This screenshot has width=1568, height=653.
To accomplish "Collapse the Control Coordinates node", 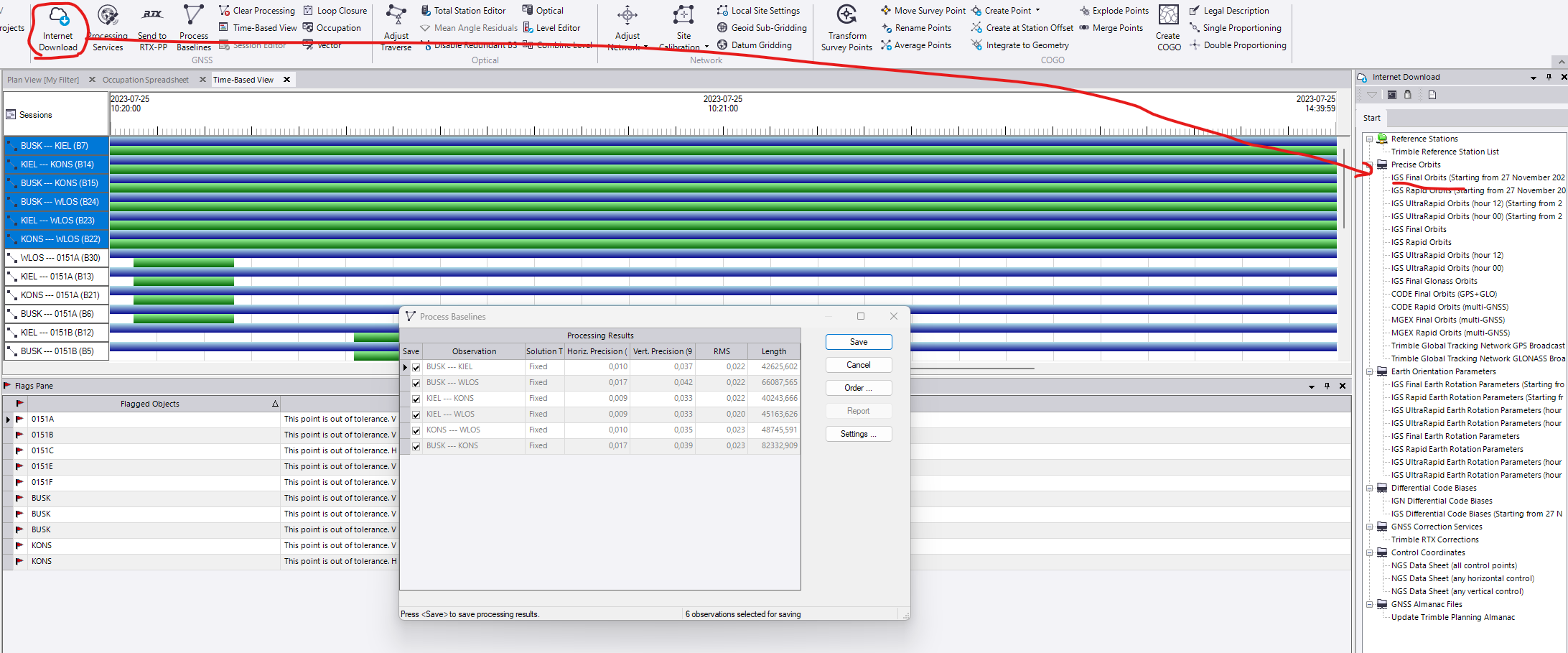I will [x=1370, y=552].
